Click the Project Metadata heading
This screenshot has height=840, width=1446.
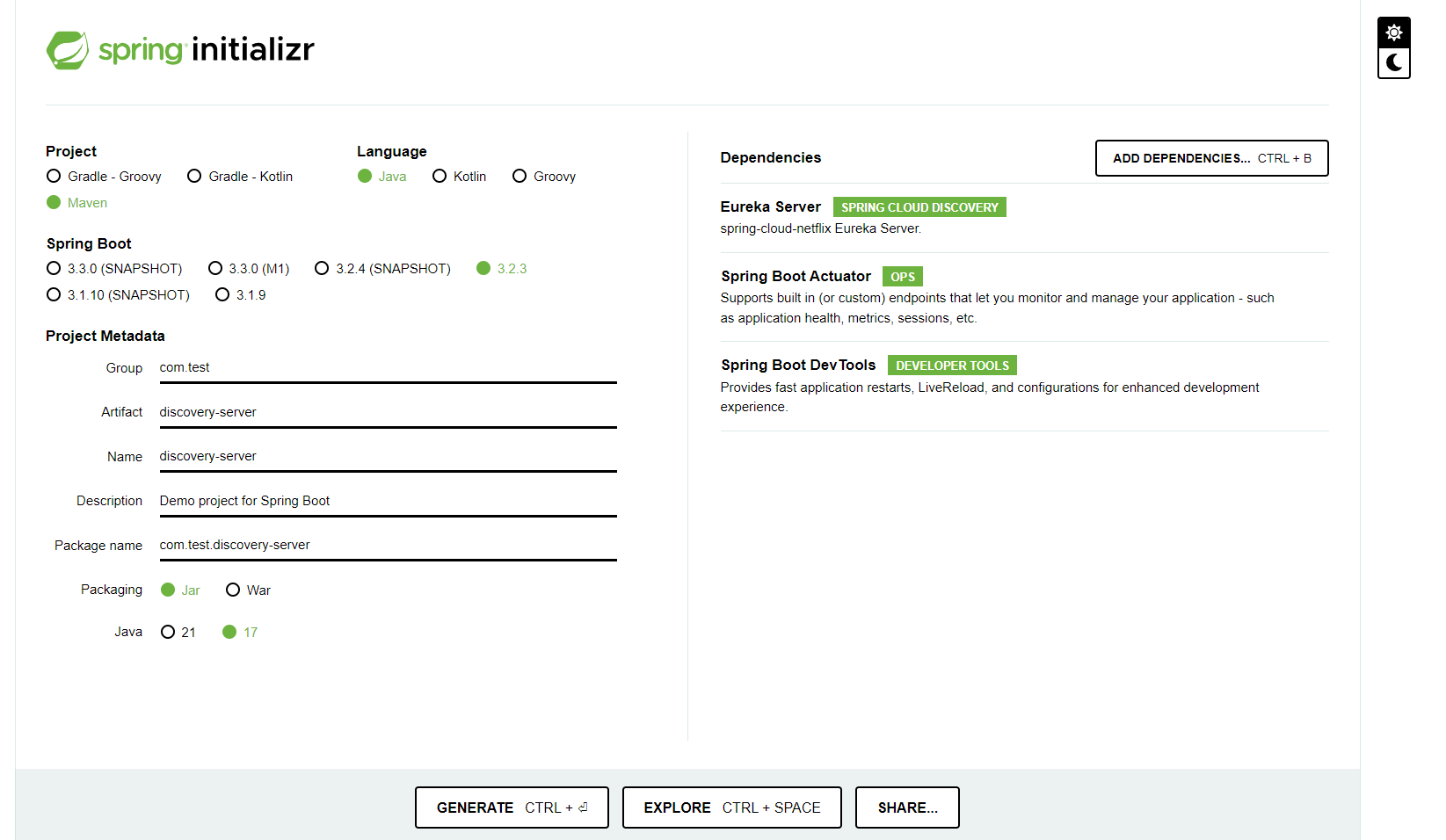[x=105, y=337]
